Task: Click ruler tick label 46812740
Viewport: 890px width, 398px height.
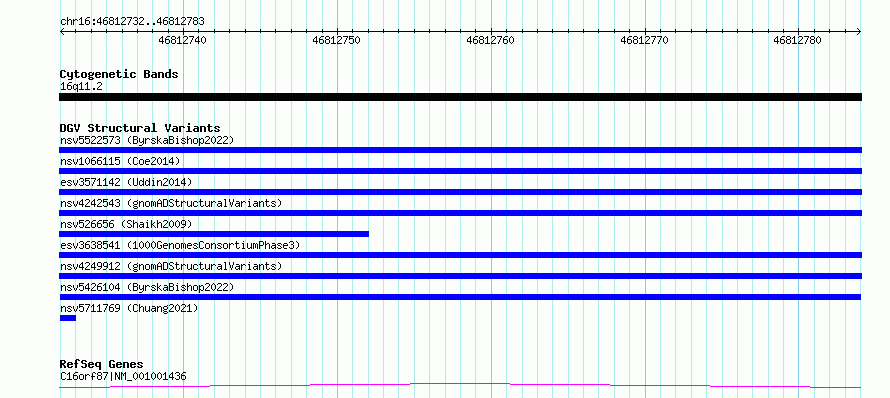Action: point(183,40)
